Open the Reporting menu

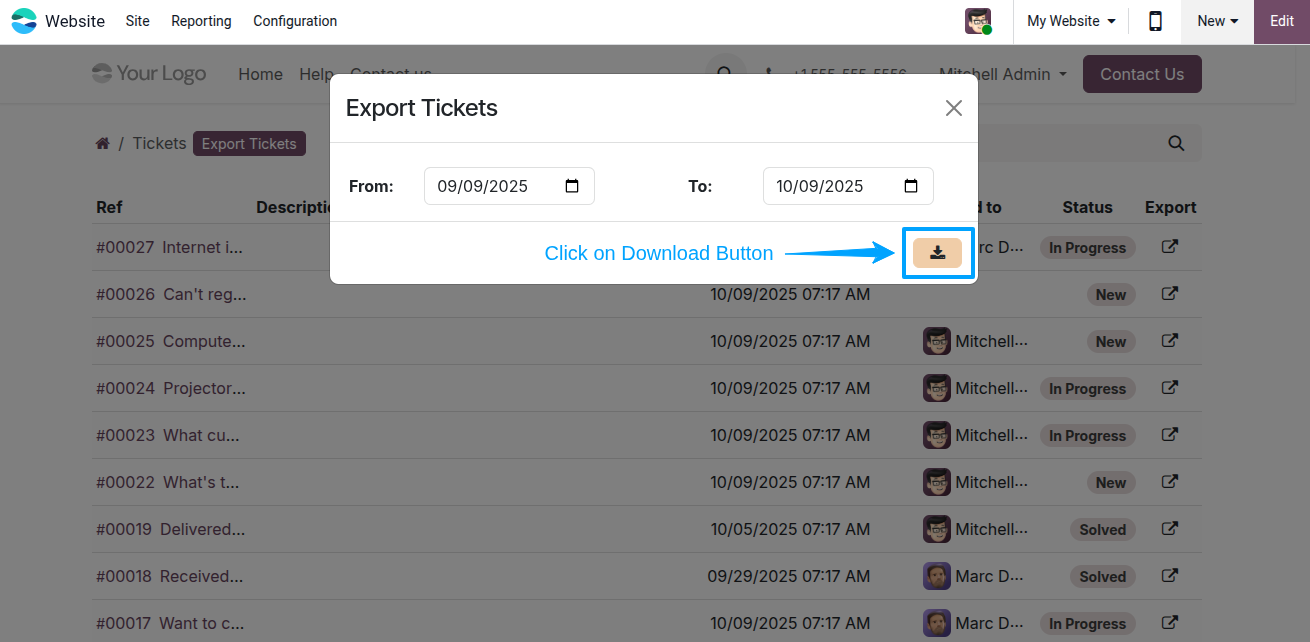[201, 21]
